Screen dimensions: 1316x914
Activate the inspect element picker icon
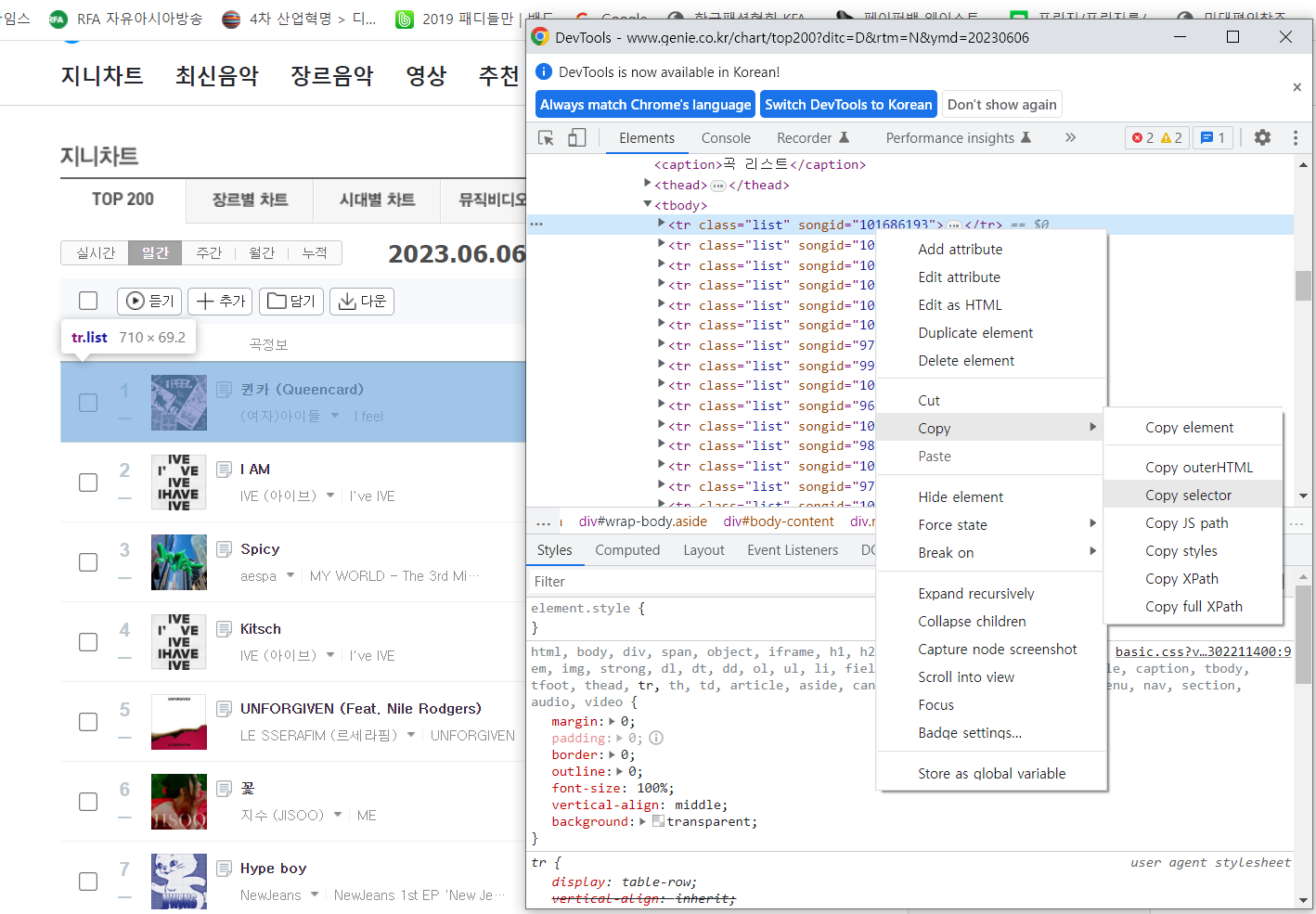[x=546, y=137]
